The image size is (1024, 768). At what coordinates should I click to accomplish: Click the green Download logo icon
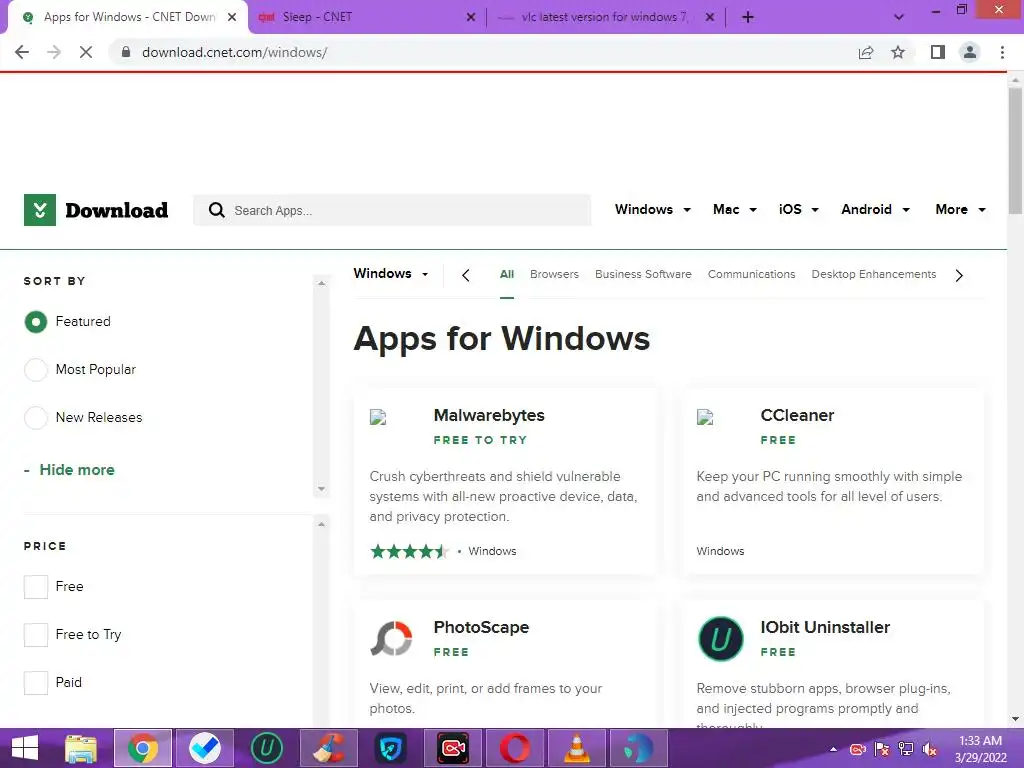coord(40,210)
